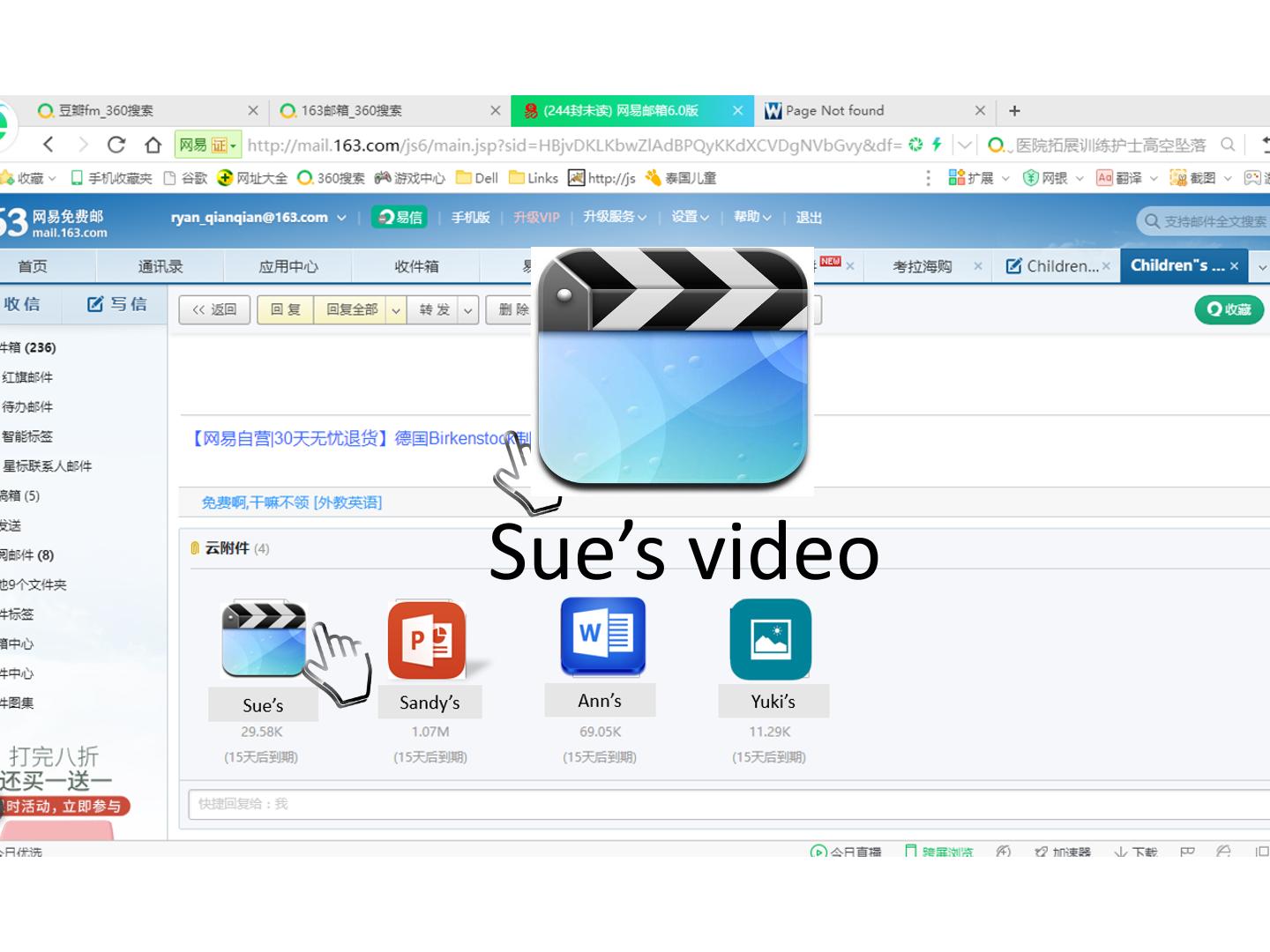Click the 易信 green badge in mail header
This screenshot has height=952, width=1270.
(400, 217)
